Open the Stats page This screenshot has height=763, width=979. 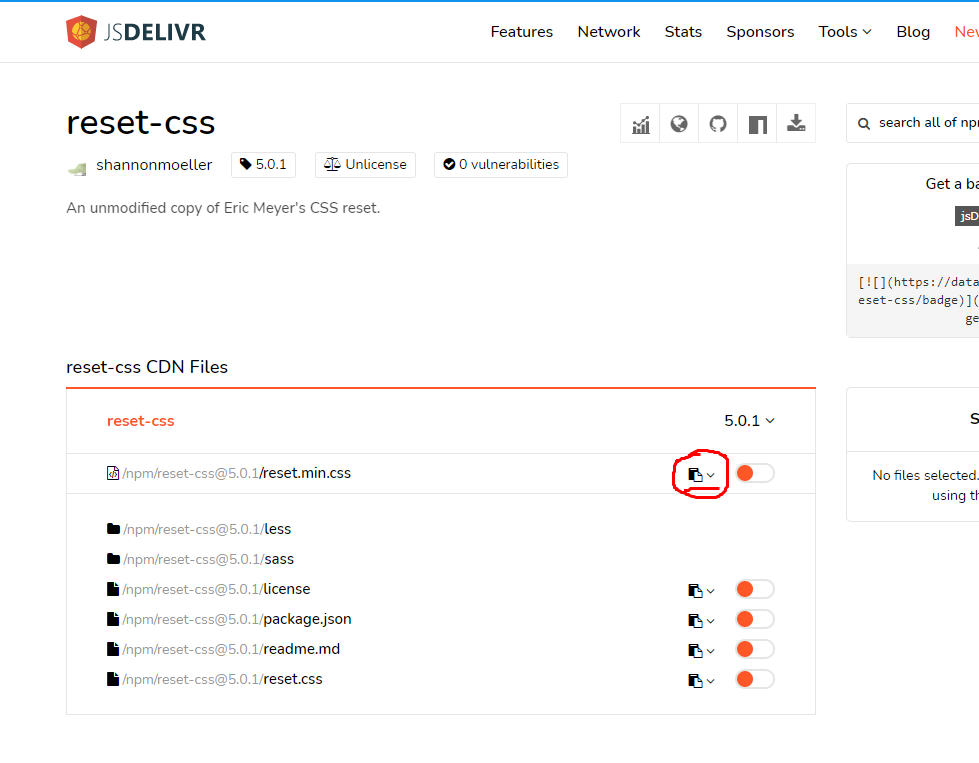(x=683, y=32)
